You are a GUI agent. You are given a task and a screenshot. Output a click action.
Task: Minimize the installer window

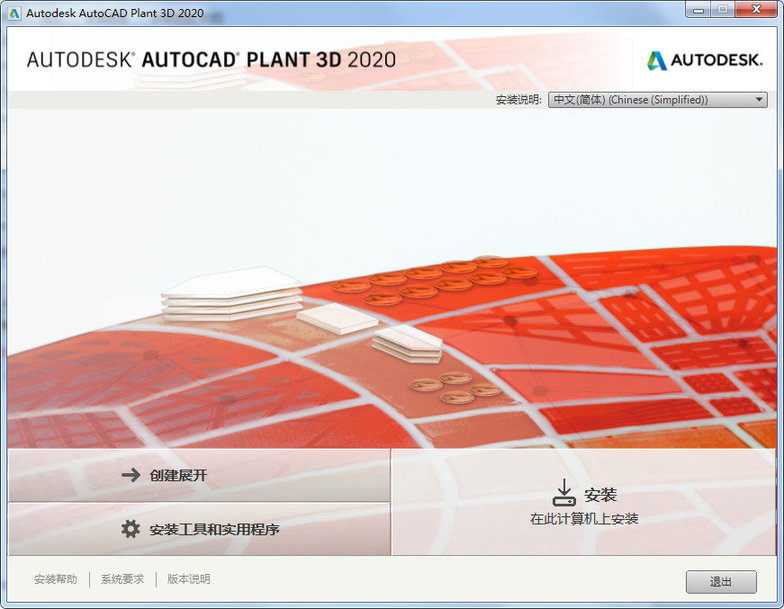coord(699,10)
